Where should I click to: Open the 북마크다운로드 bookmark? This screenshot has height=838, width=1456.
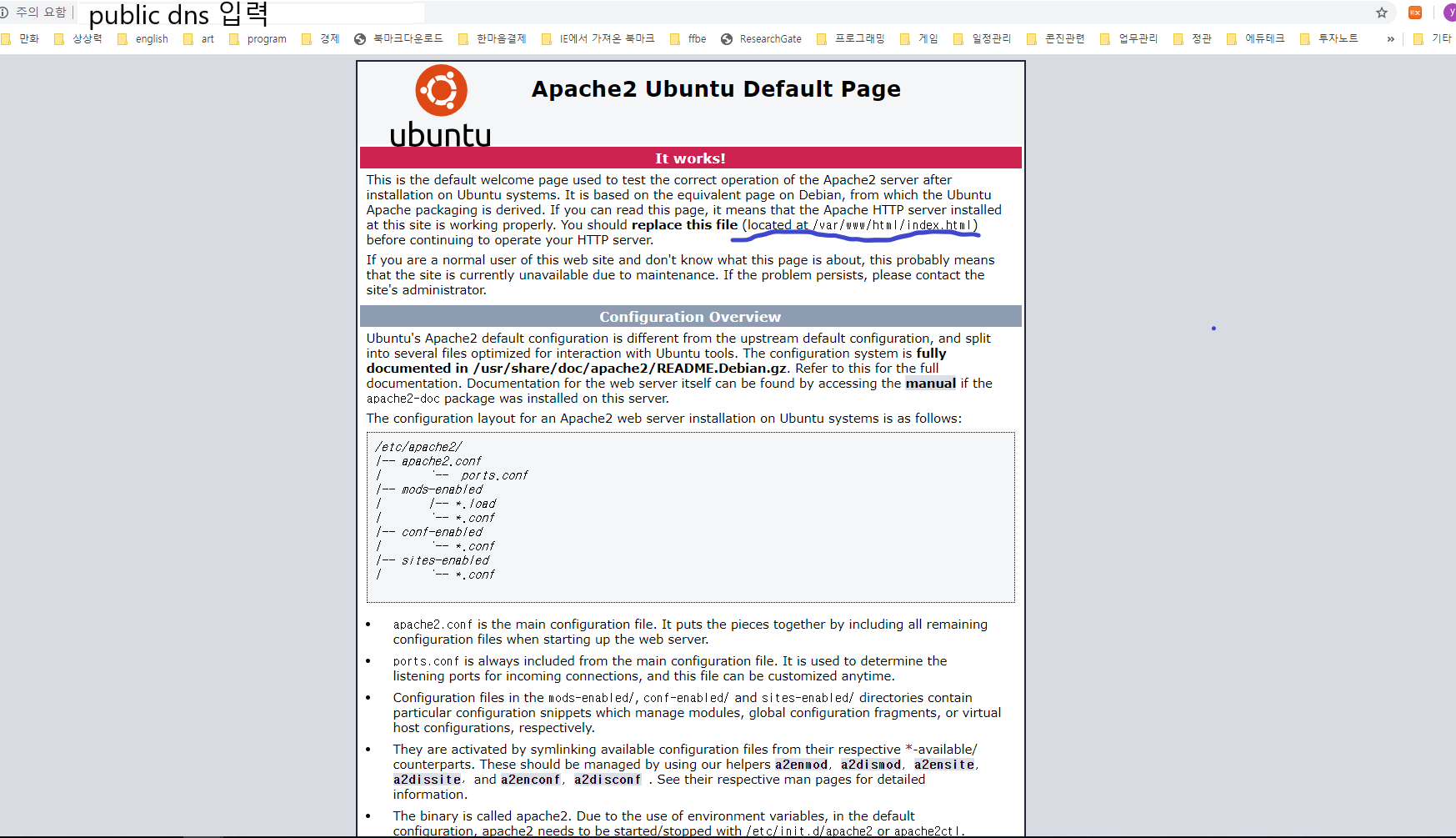tap(399, 38)
